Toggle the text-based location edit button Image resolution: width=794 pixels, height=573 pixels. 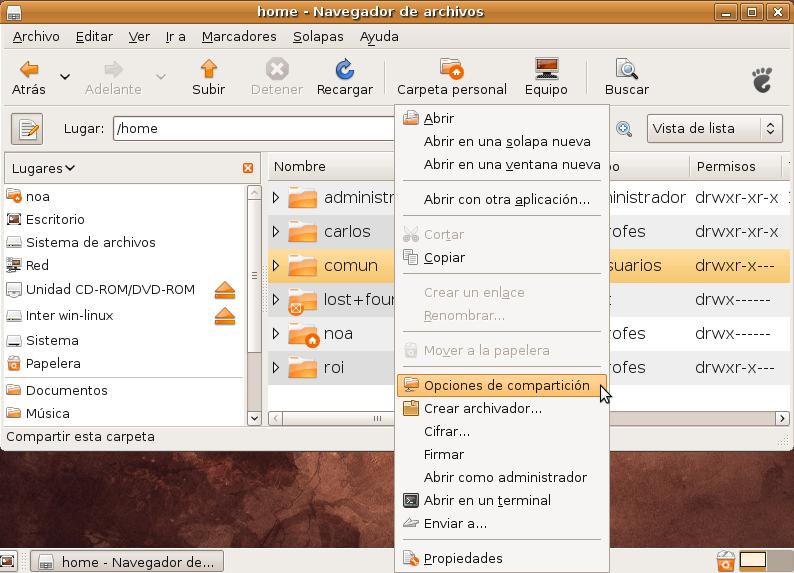point(27,129)
